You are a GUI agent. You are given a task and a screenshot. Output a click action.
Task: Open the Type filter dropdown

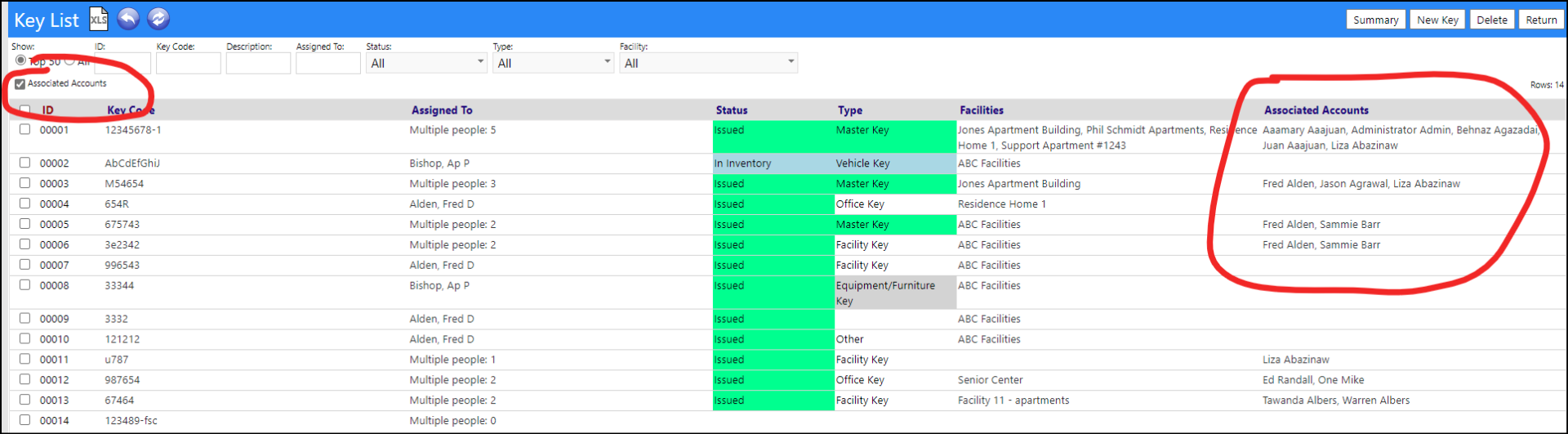(553, 63)
